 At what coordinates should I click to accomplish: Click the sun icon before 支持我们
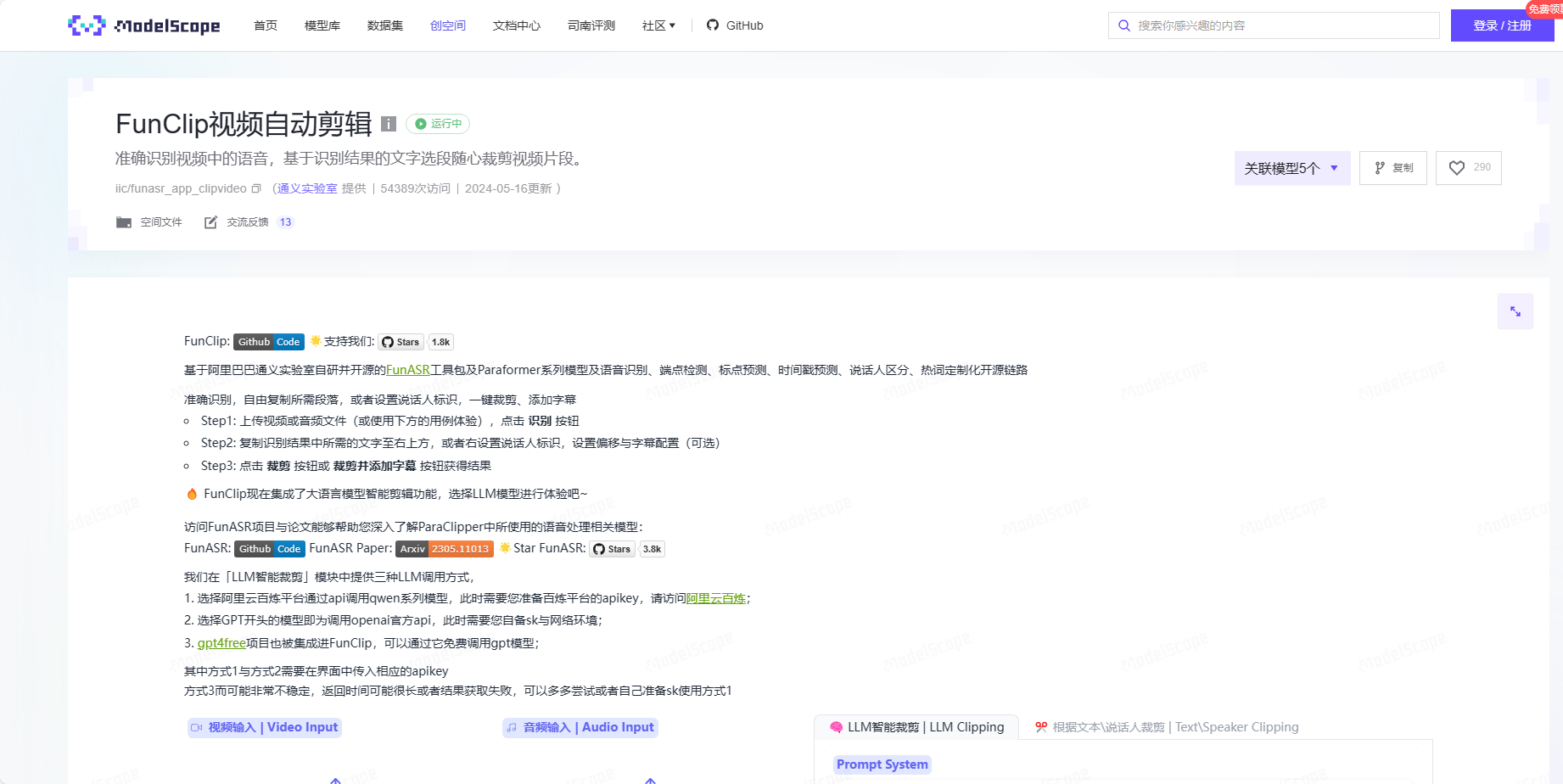[316, 340]
